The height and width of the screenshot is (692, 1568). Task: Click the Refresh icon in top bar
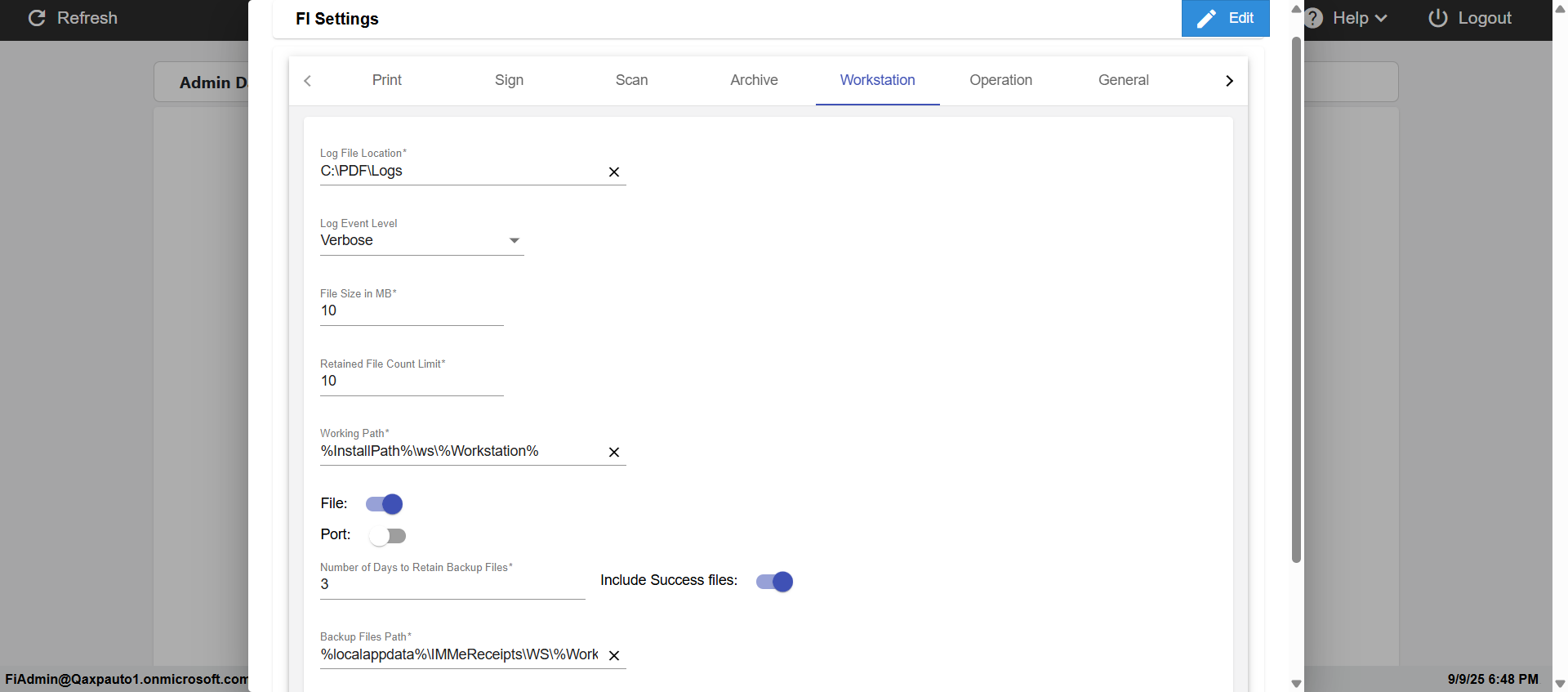point(37,18)
